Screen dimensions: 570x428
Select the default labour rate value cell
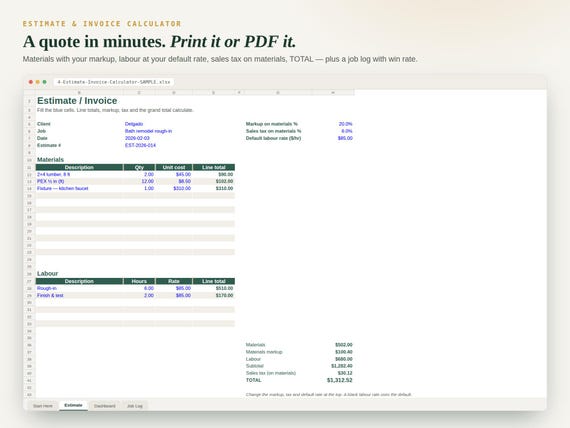coord(345,138)
